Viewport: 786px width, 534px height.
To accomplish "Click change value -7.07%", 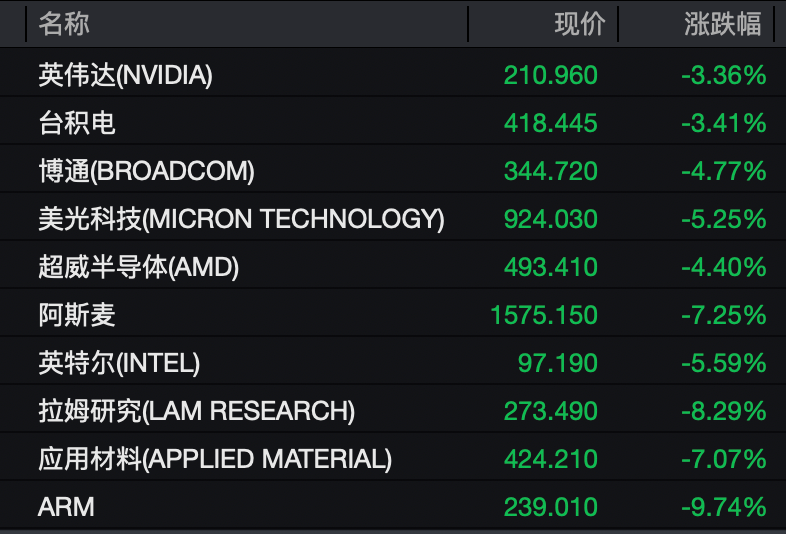I will (x=724, y=459).
